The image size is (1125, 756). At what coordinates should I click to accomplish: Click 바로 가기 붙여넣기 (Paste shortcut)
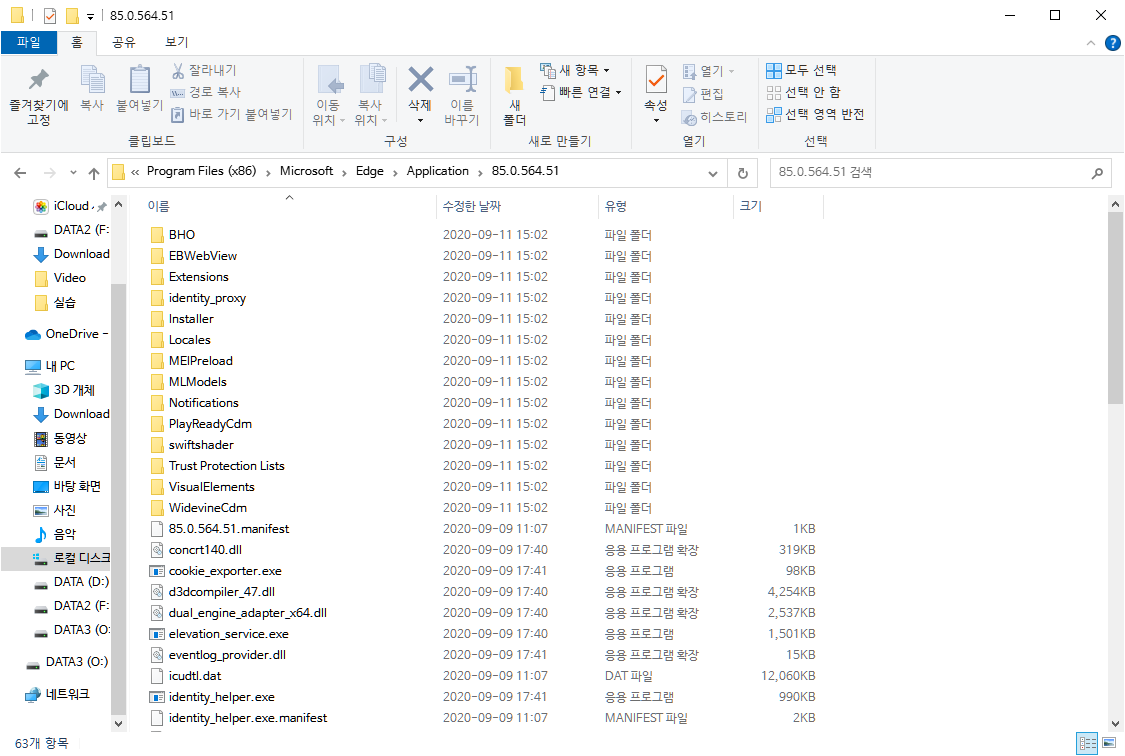pyautogui.click(x=232, y=114)
